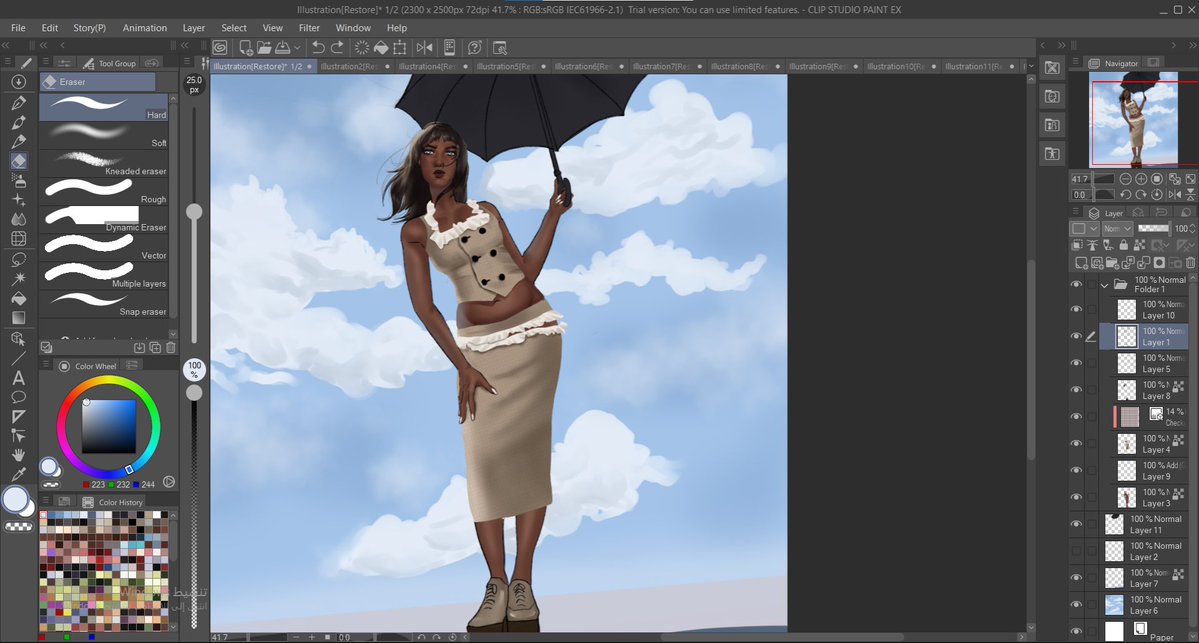Open the canvas tab list dropdown arrow
This screenshot has width=1199, height=643.
[1031, 67]
